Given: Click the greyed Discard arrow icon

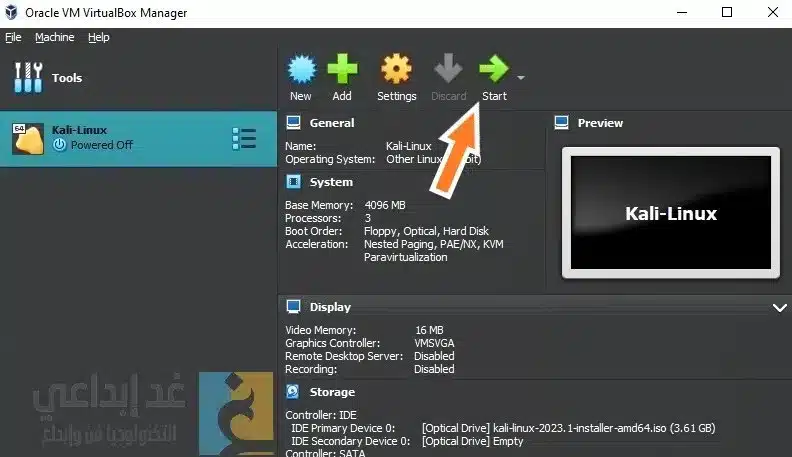Looking at the screenshot, I should [x=448, y=68].
